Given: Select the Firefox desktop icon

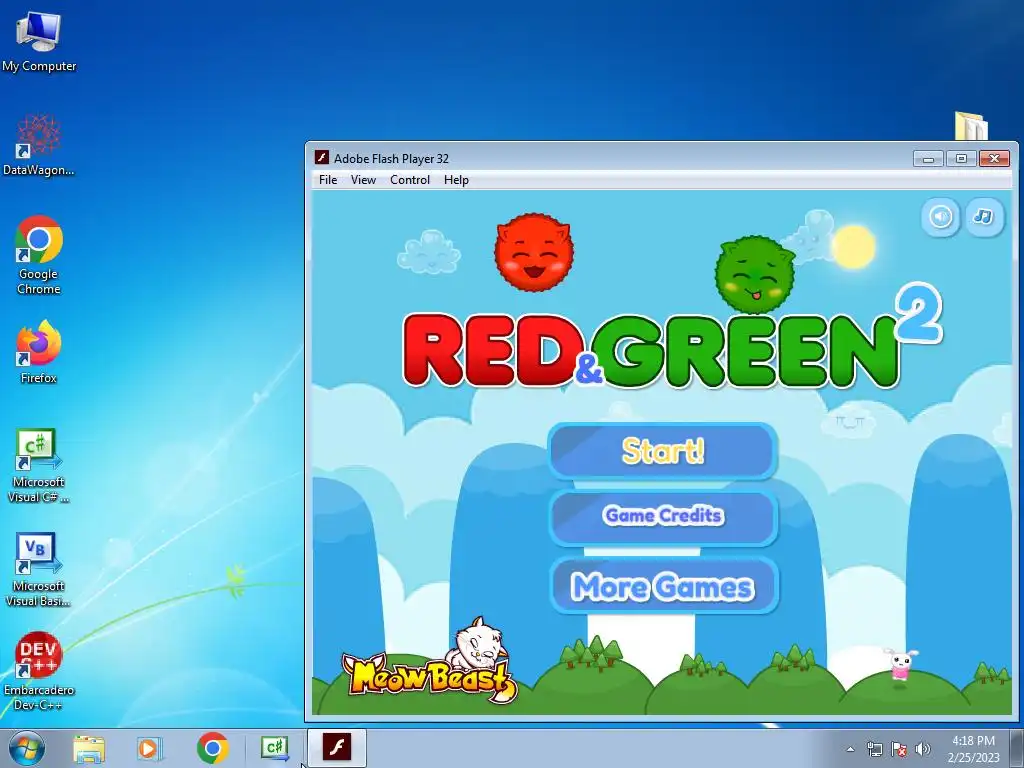Looking at the screenshot, I should [x=39, y=351].
